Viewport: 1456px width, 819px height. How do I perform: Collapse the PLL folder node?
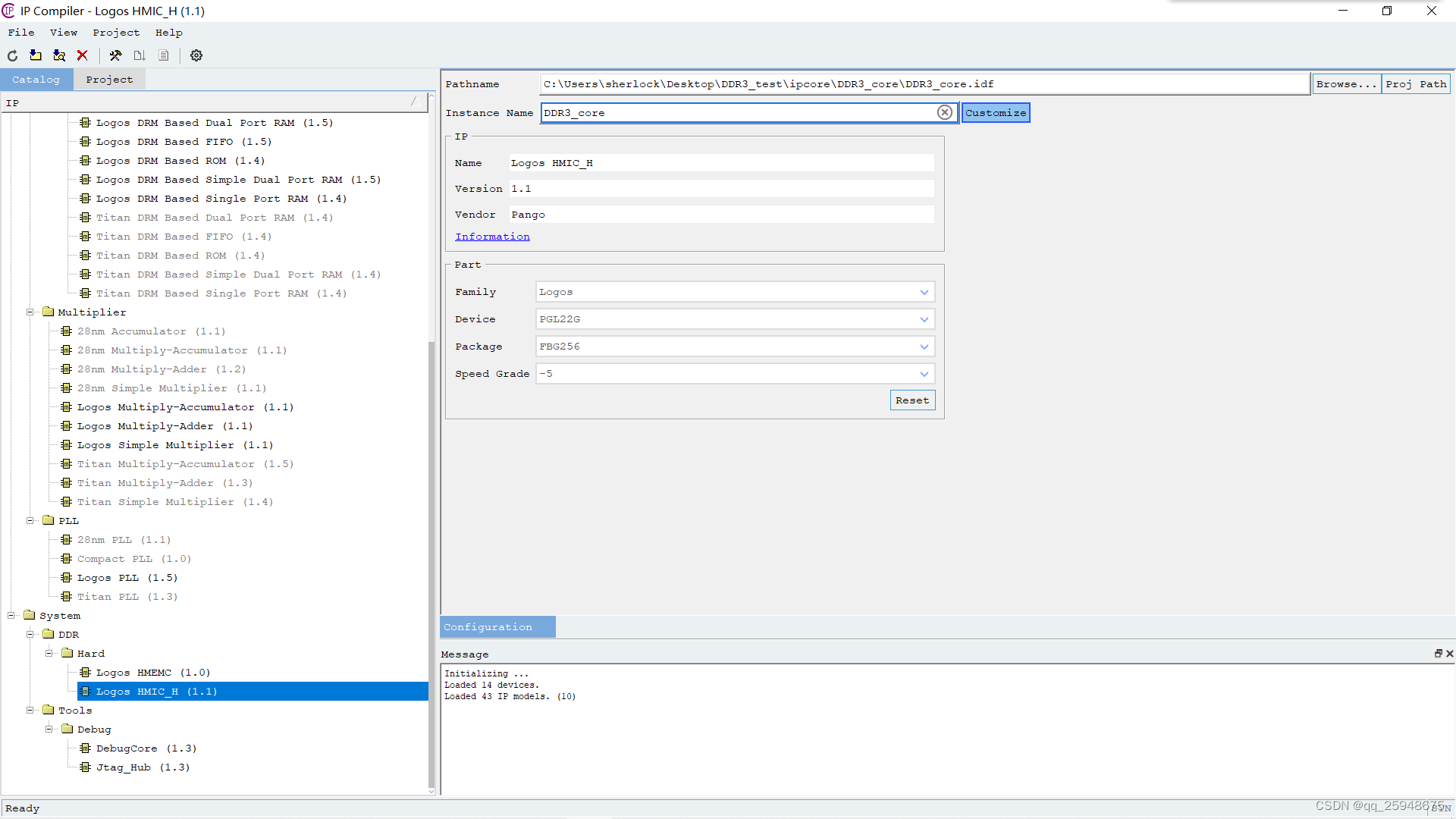30,520
